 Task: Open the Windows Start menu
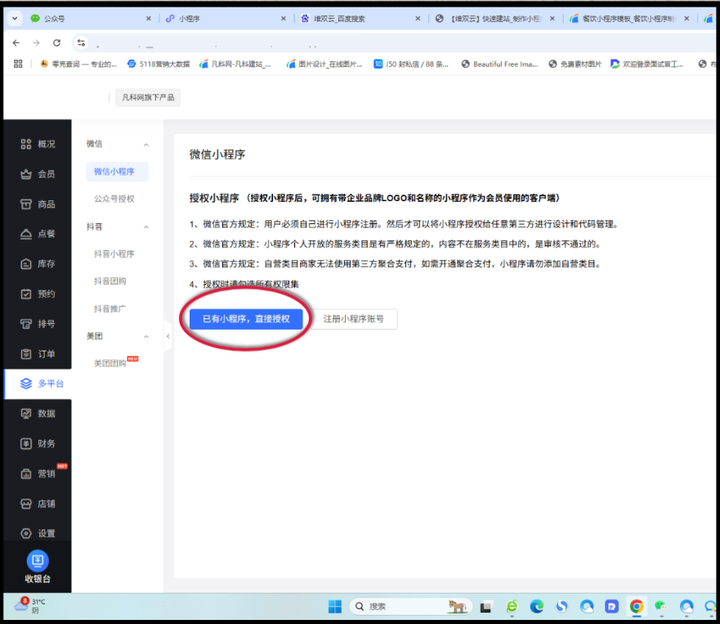pyautogui.click(x=334, y=606)
